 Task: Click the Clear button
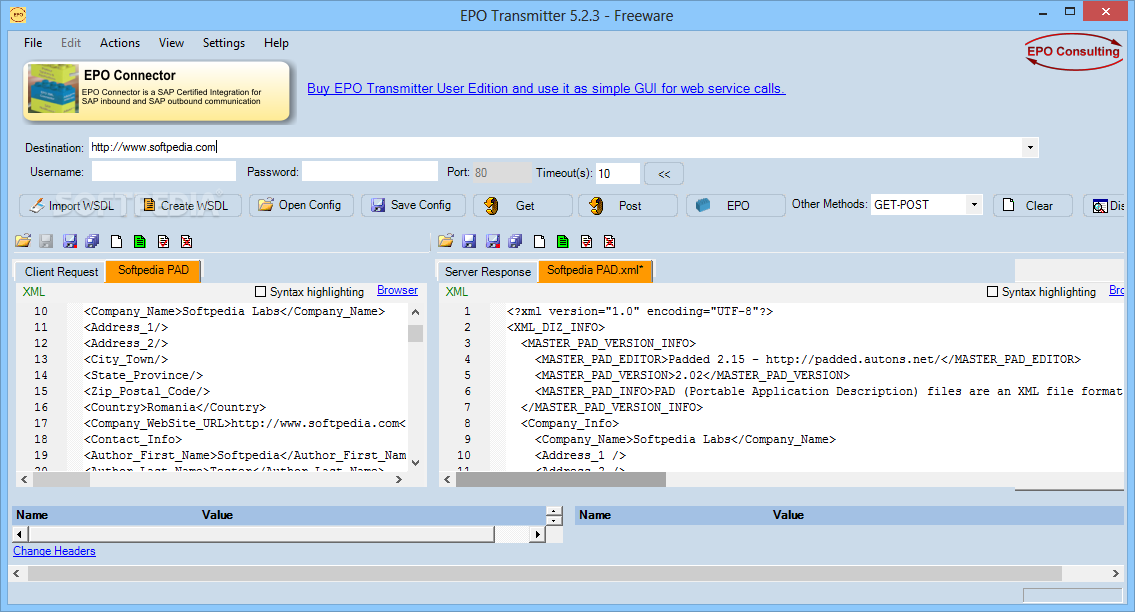coord(1032,206)
